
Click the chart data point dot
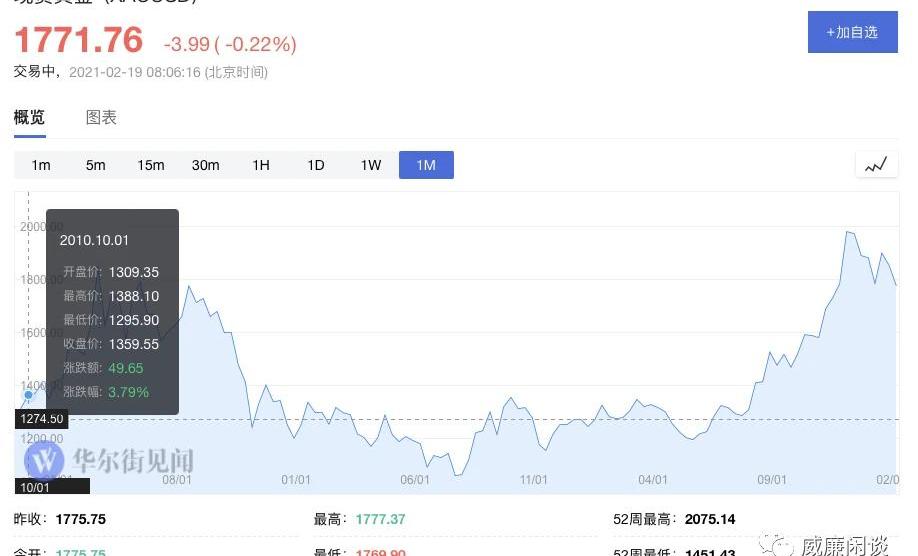(28, 395)
